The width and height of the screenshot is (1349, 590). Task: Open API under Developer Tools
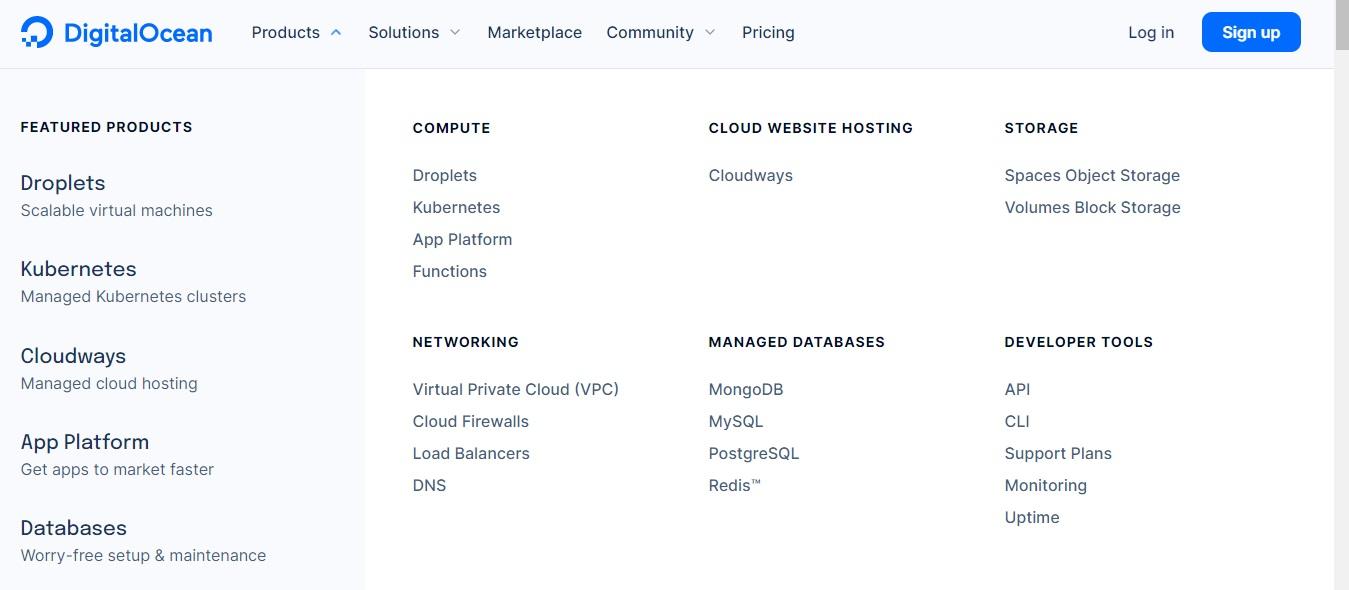point(1017,389)
